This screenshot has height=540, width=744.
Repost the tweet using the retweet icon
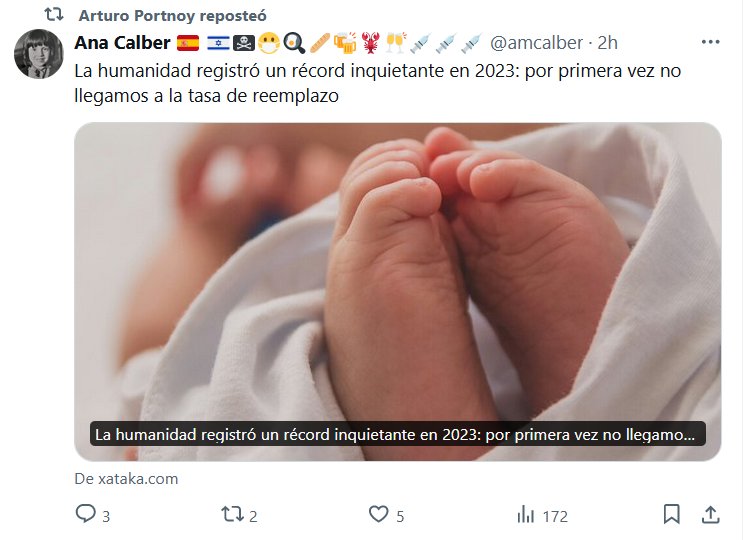pyautogui.click(x=232, y=514)
